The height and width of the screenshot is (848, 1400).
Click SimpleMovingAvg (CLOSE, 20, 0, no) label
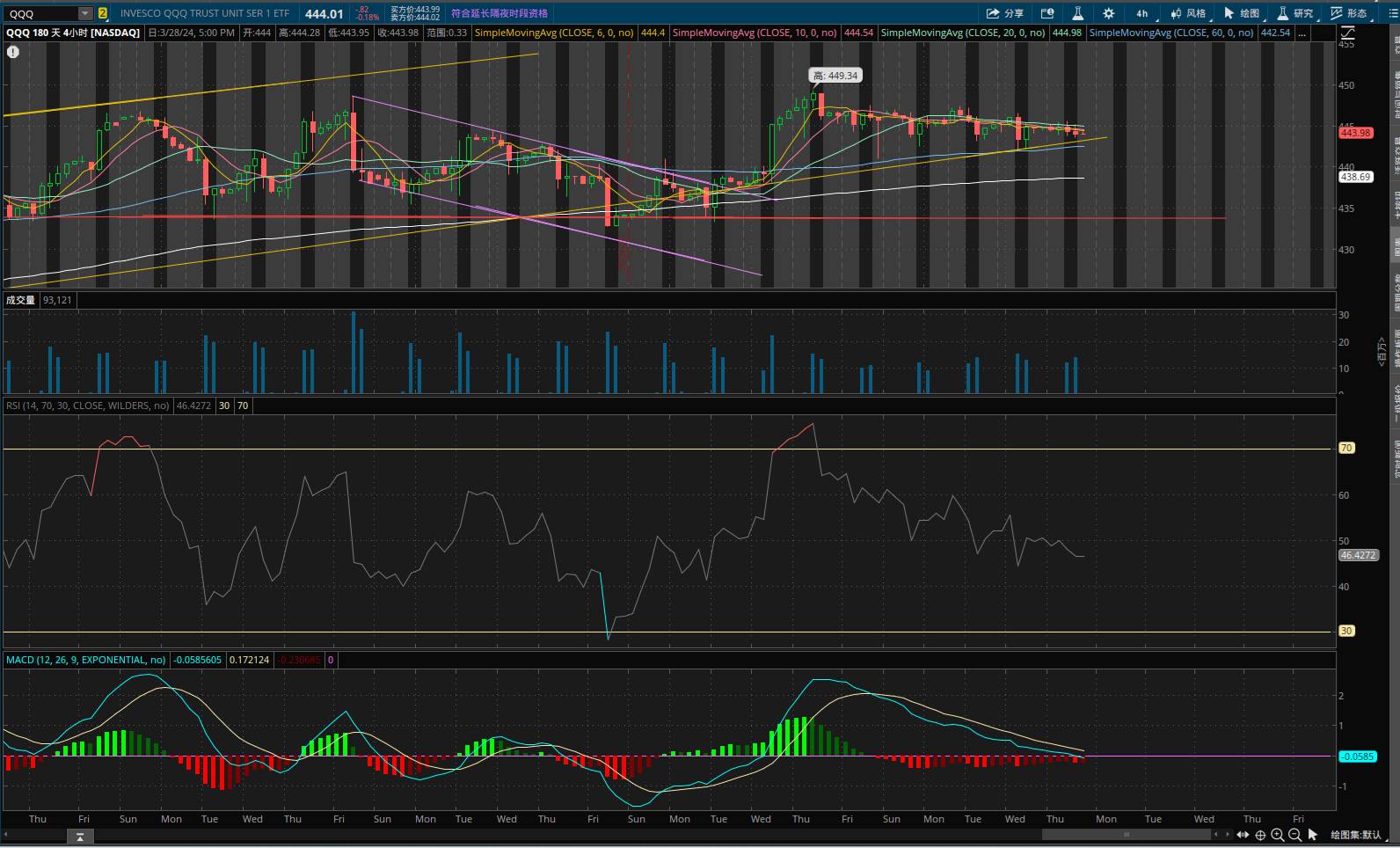point(963,33)
